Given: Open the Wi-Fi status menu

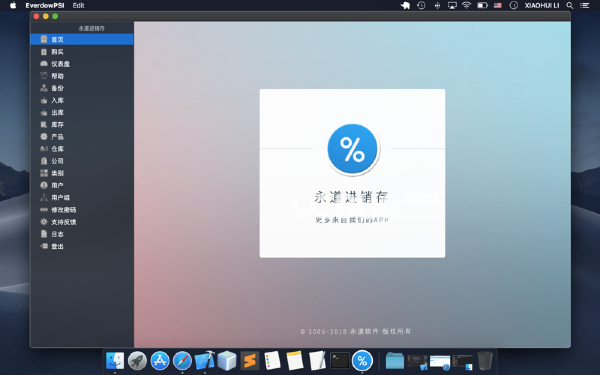Looking at the screenshot, I should (466, 5).
